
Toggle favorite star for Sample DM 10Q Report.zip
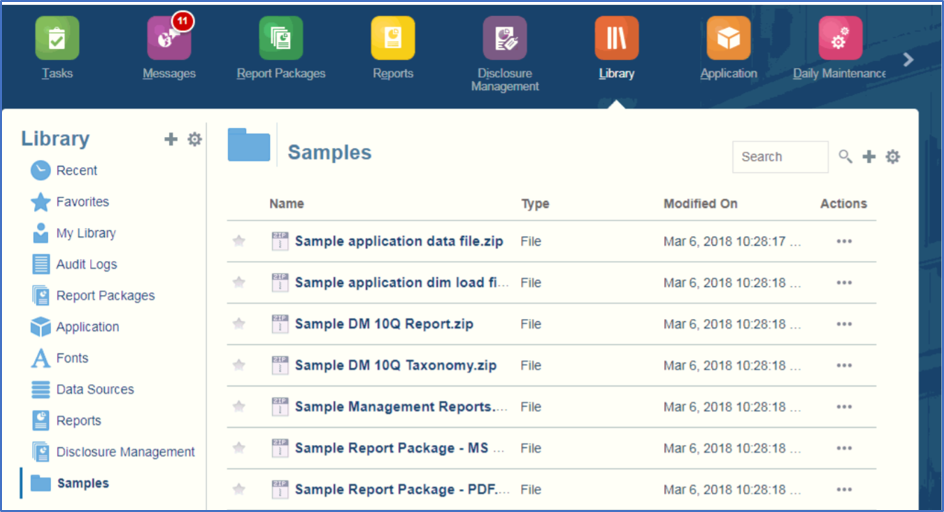pos(239,324)
